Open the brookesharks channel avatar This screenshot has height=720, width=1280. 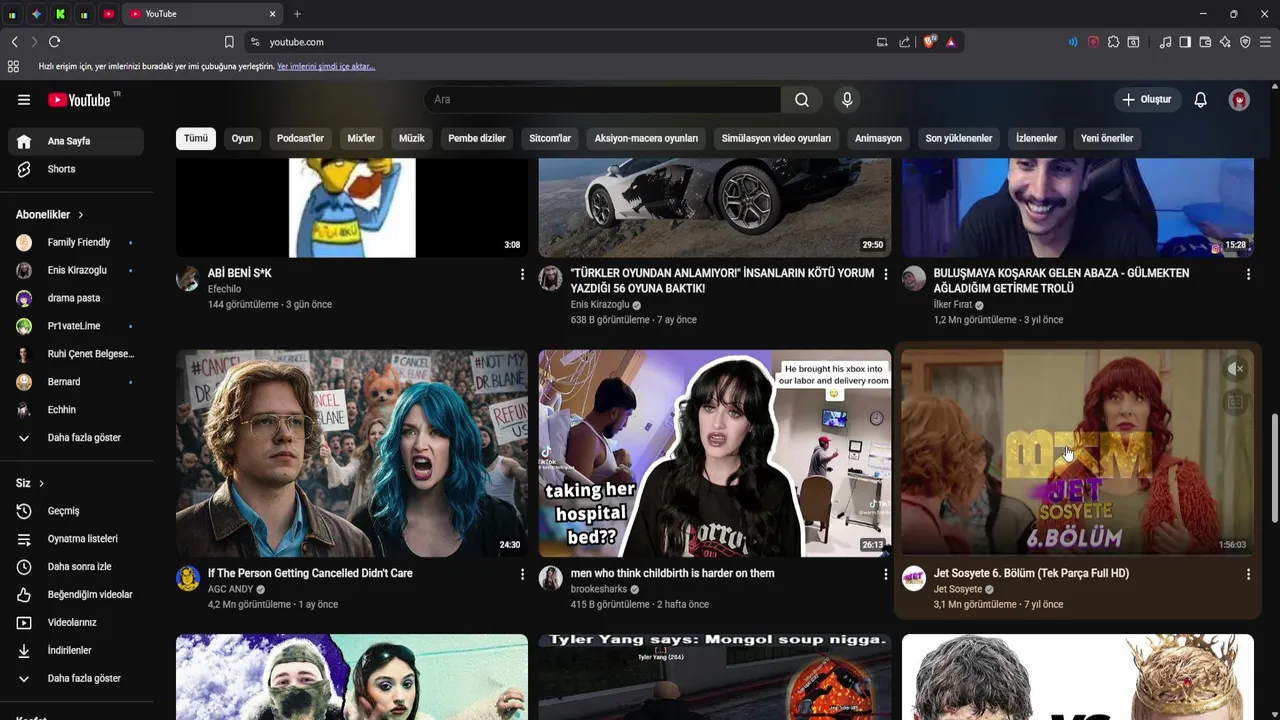click(x=551, y=579)
